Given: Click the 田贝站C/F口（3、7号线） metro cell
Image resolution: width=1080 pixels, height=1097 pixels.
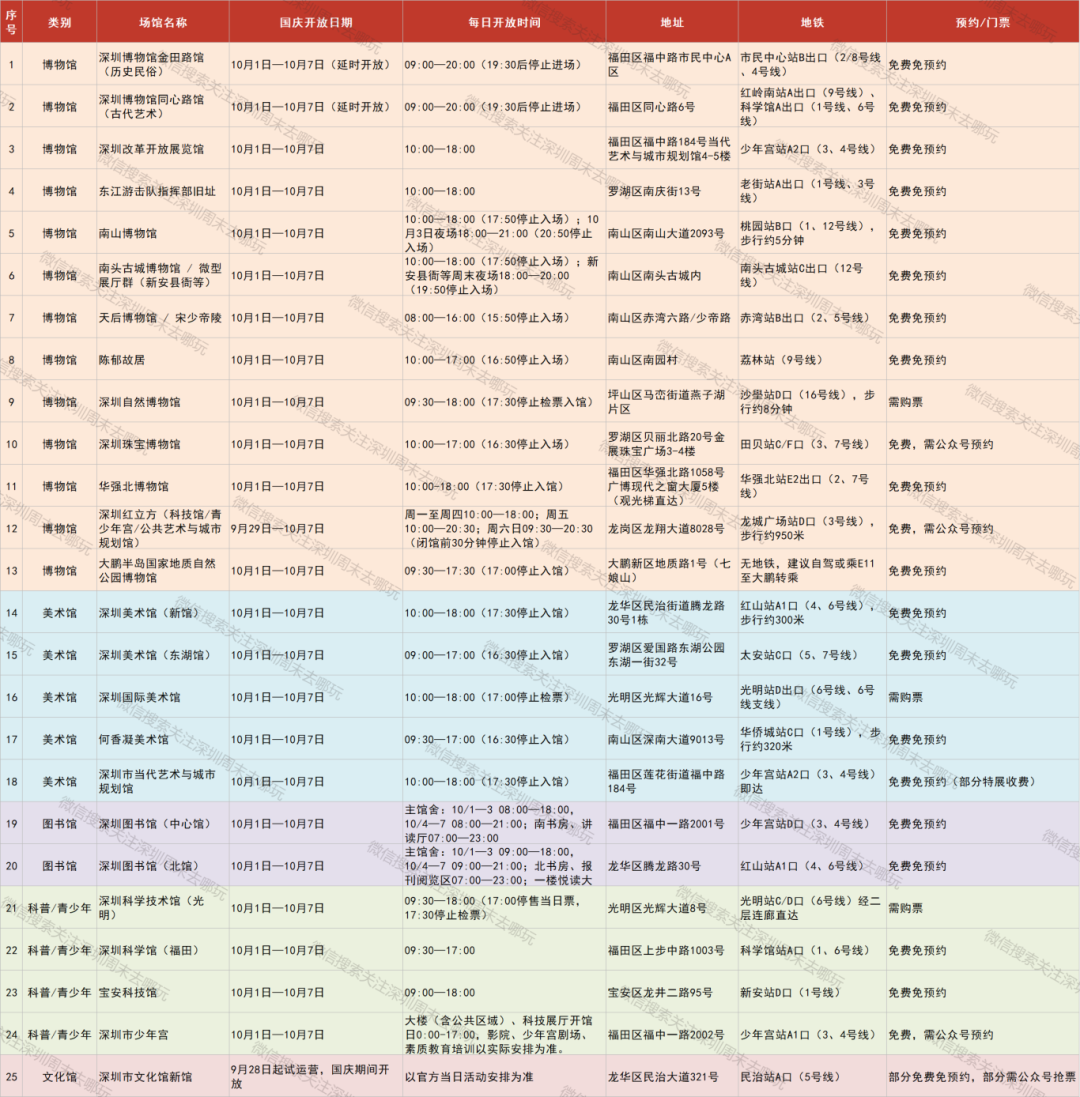Looking at the screenshot, I should coord(812,444).
